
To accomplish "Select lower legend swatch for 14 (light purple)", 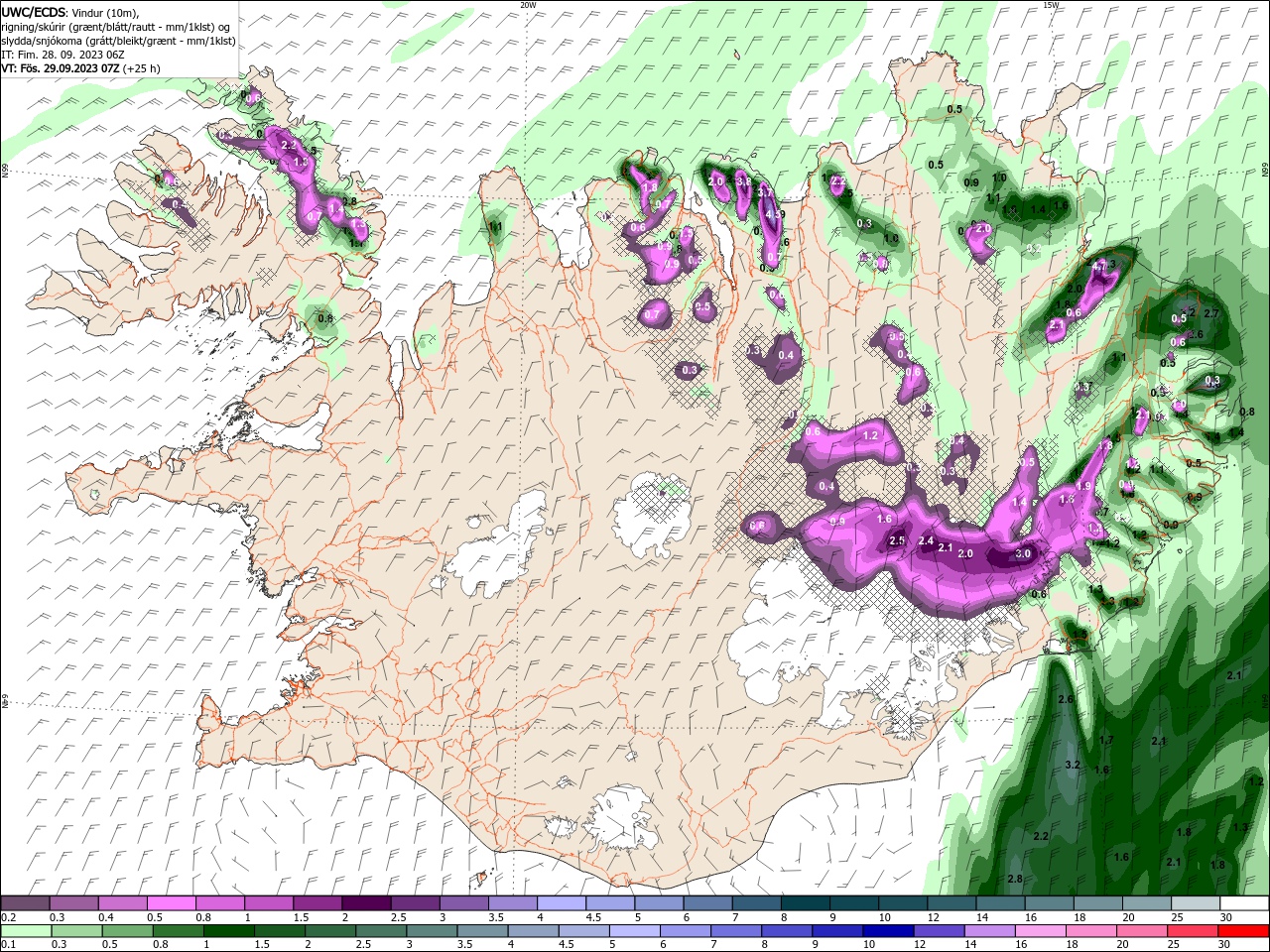I will click(x=989, y=931).
